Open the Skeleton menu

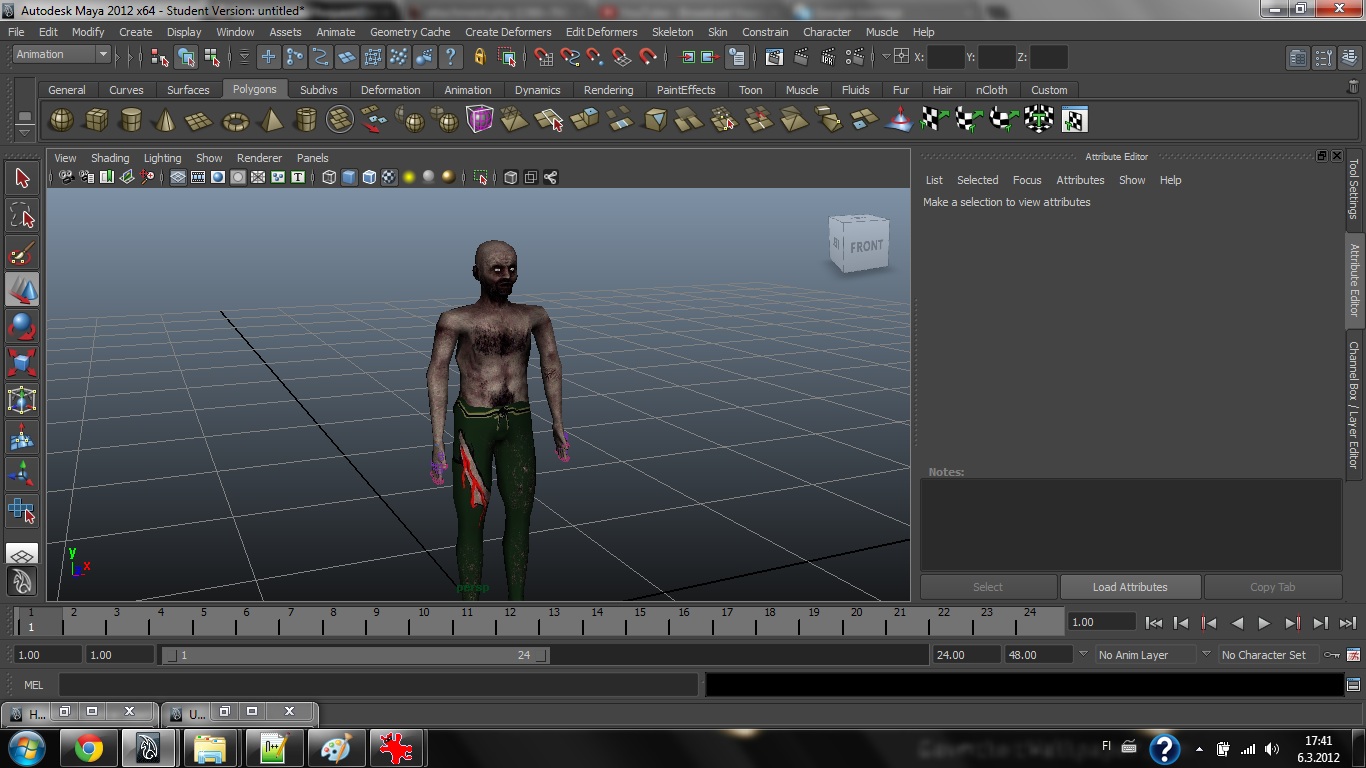coord(672,32)
